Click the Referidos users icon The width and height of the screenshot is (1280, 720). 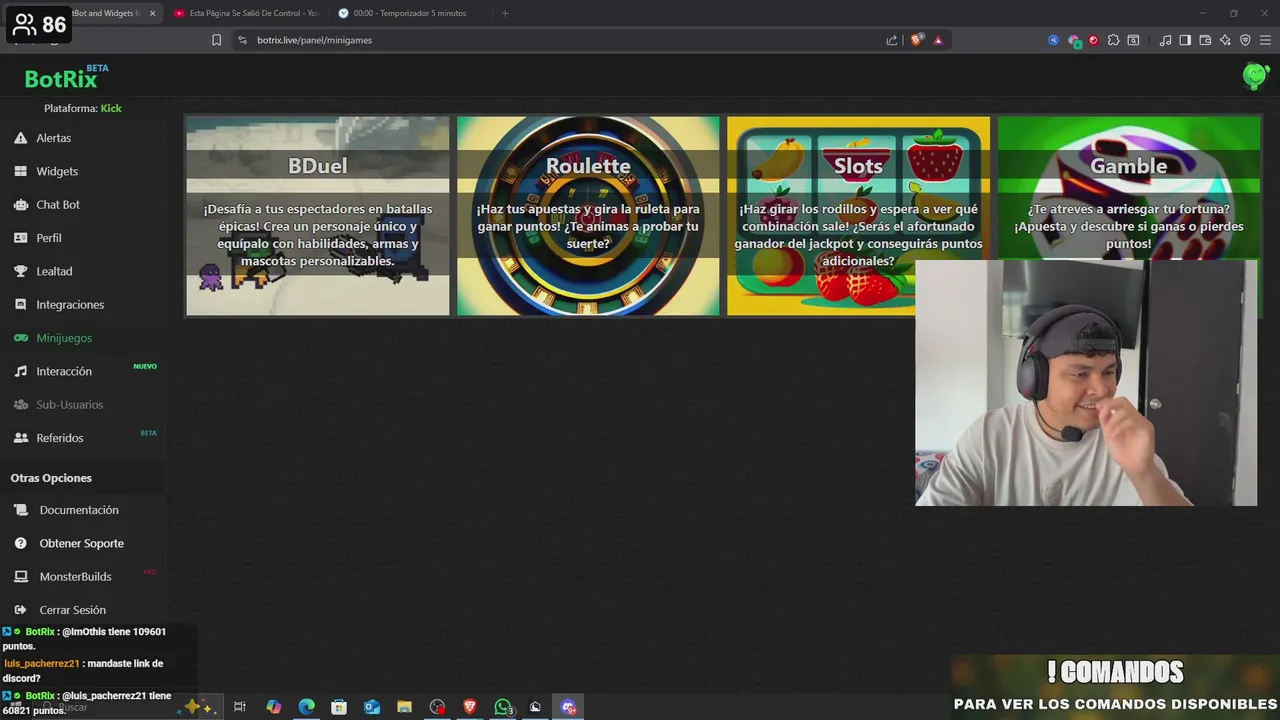click(x=20, y=438)
